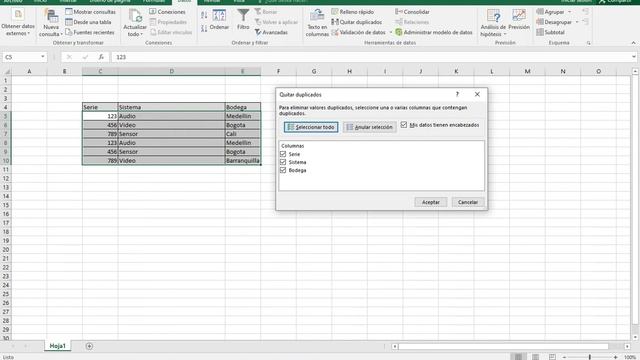Click help question mark in dialog
The height and width of the screenshot is (360, 640).
coord(457,94)
